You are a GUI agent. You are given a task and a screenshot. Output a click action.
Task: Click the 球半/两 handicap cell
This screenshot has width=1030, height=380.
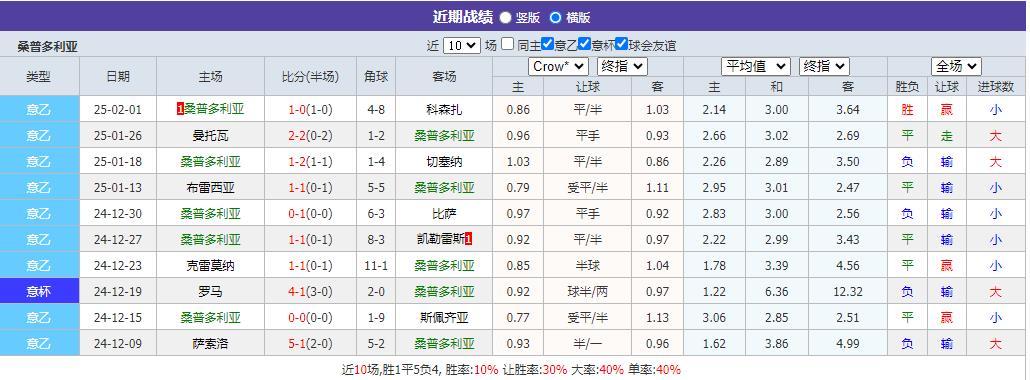(x=588, y=292)
